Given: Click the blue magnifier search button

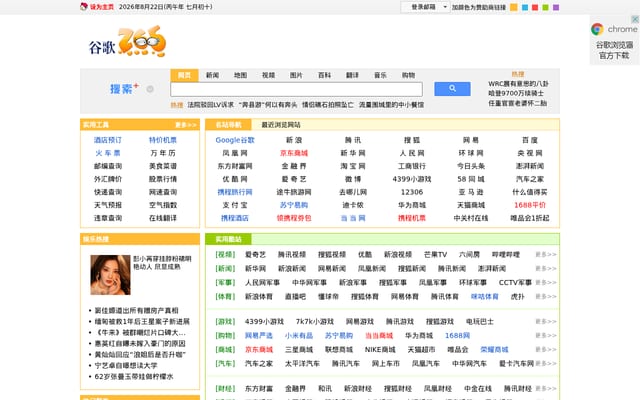Looking at the screenshot, I should click(x=452, y=89).
